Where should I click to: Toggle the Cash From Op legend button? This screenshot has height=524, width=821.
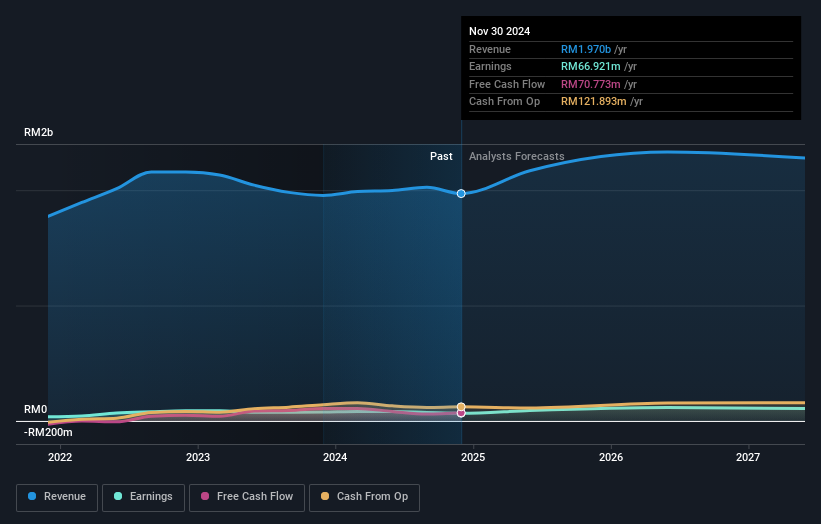[364, 497]
